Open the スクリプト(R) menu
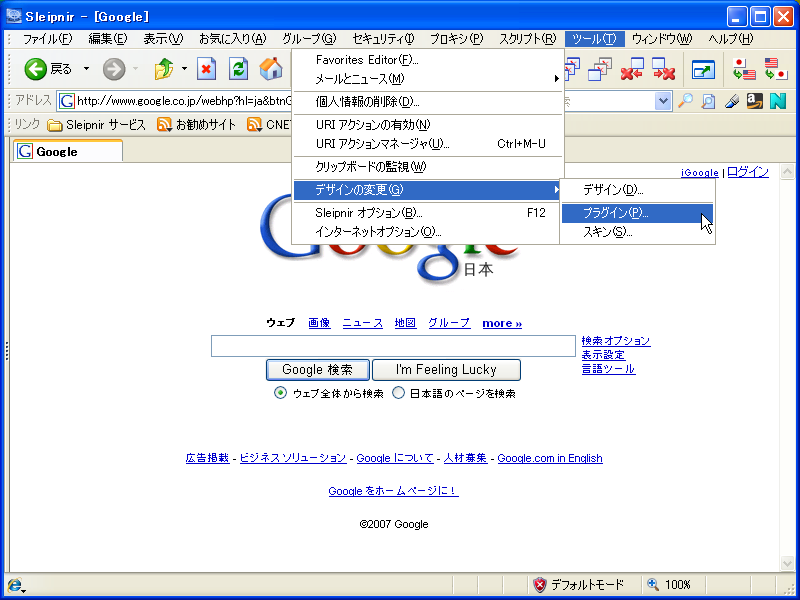This screenshot has width=800, height=600. click(x=528, y=39)
